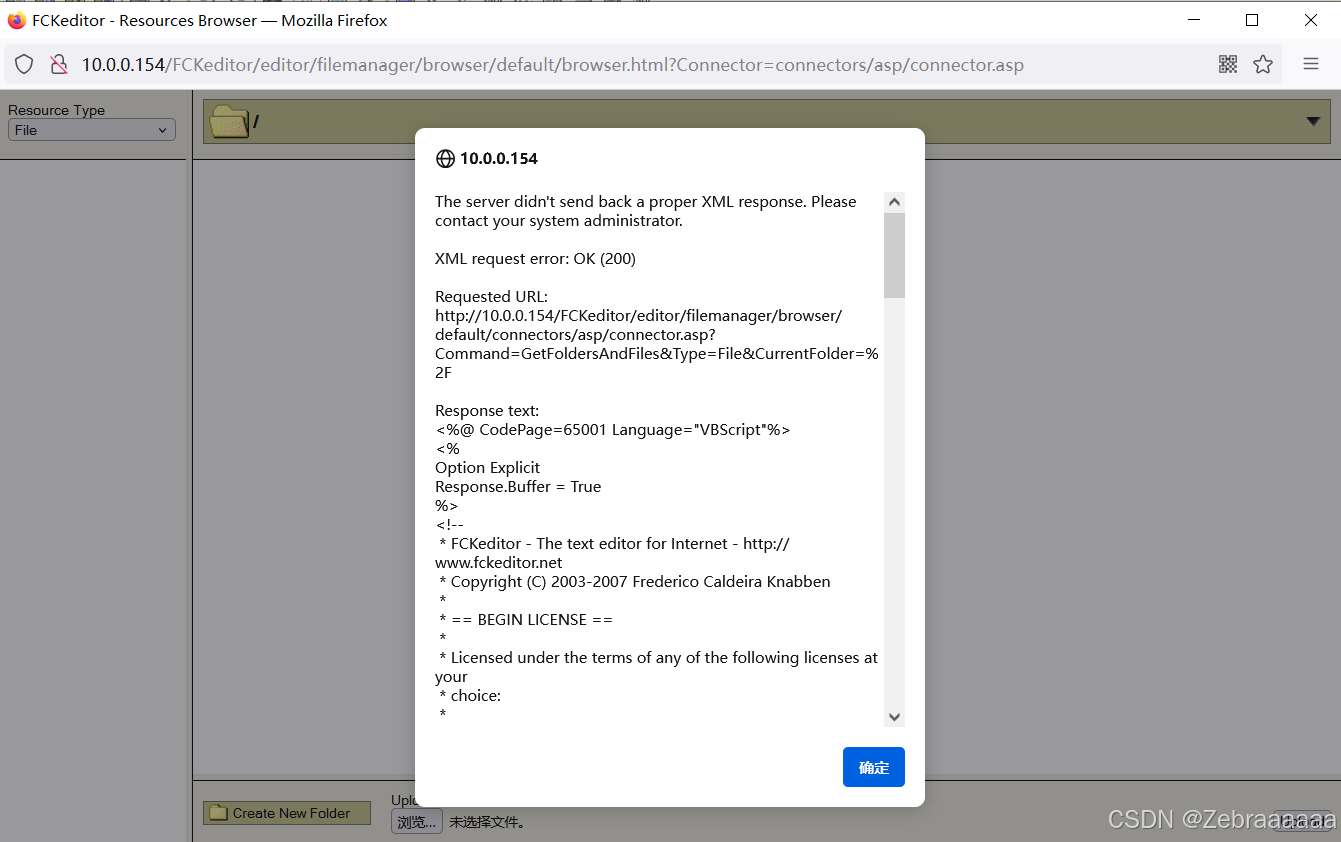Screen dimensions: 1341x842
Task: Click the shield tracking protection icon
Action: tap(24, 64)
